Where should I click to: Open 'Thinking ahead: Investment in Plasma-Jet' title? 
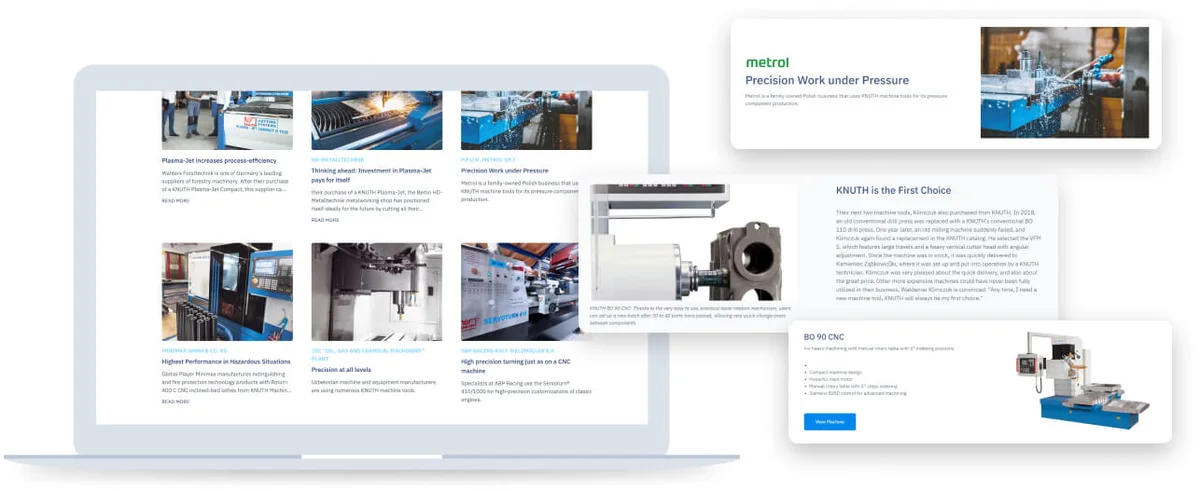[x=371, y=176]
